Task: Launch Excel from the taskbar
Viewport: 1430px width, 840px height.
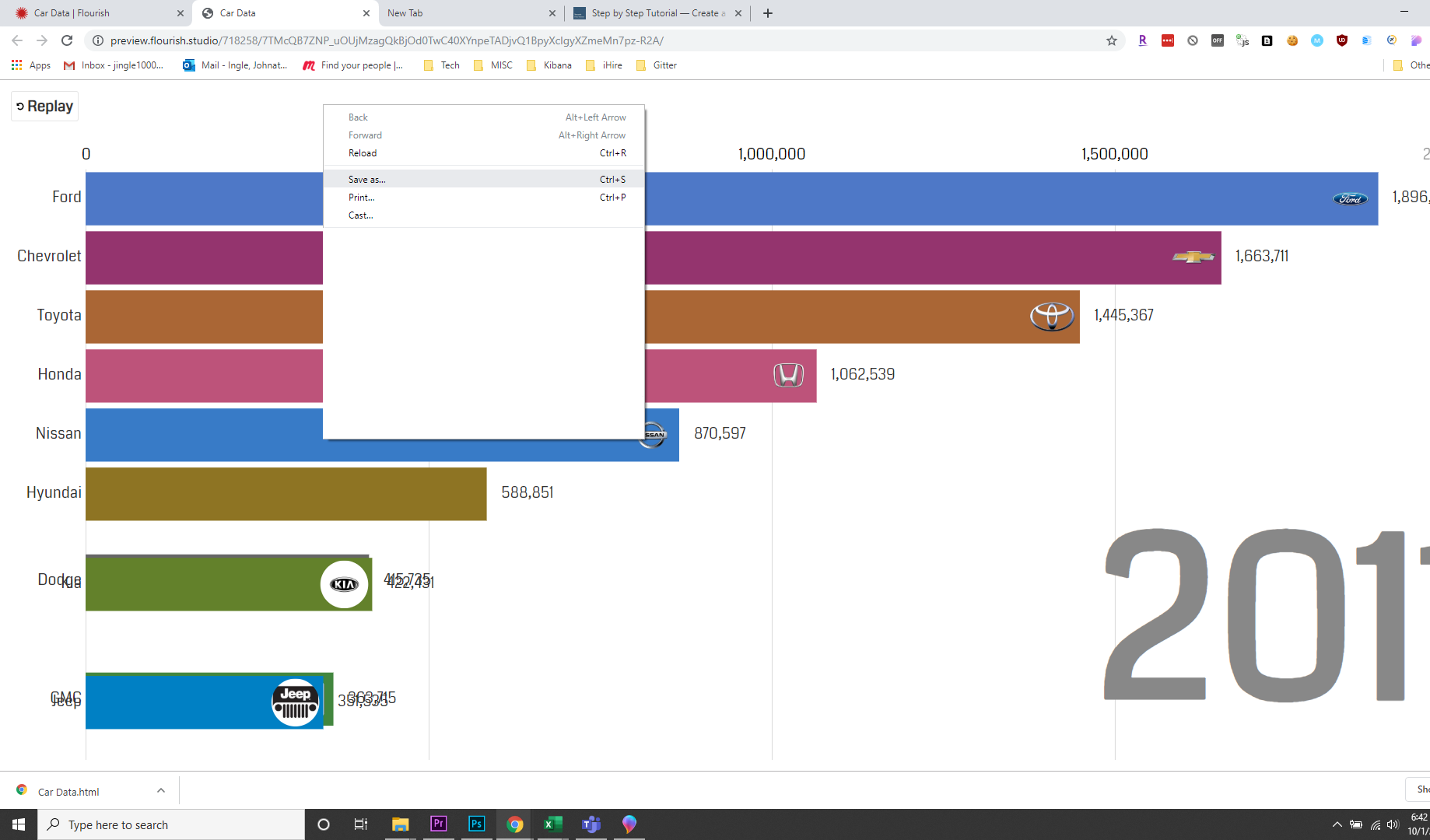Action: pos(553,824)
